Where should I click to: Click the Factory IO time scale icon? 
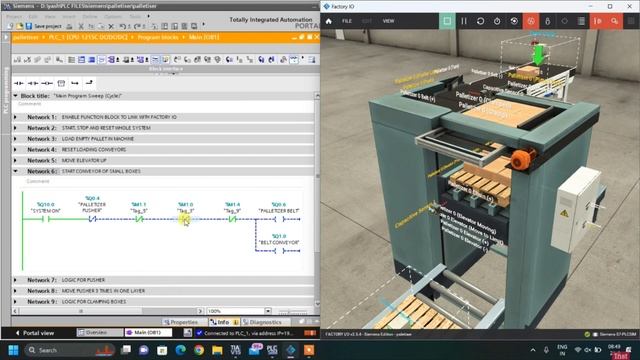497,21
